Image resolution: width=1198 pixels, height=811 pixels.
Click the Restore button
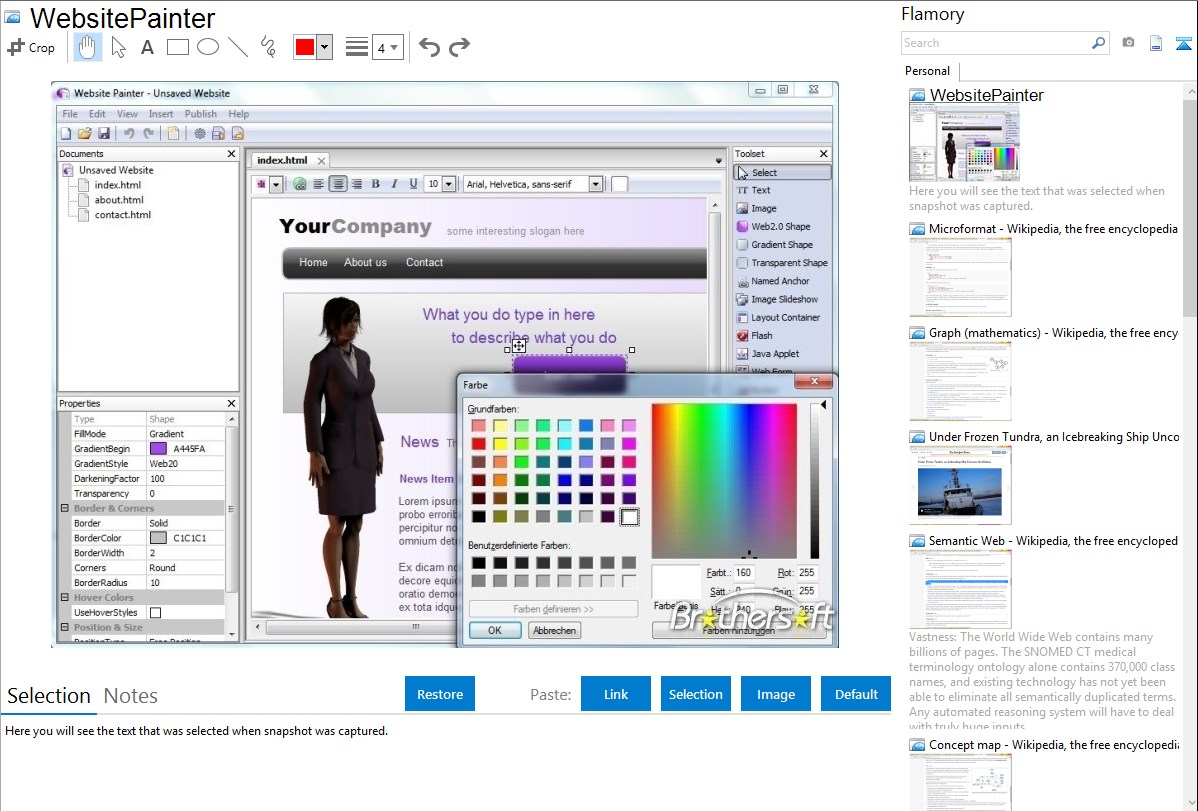click(x=440, y=694)
